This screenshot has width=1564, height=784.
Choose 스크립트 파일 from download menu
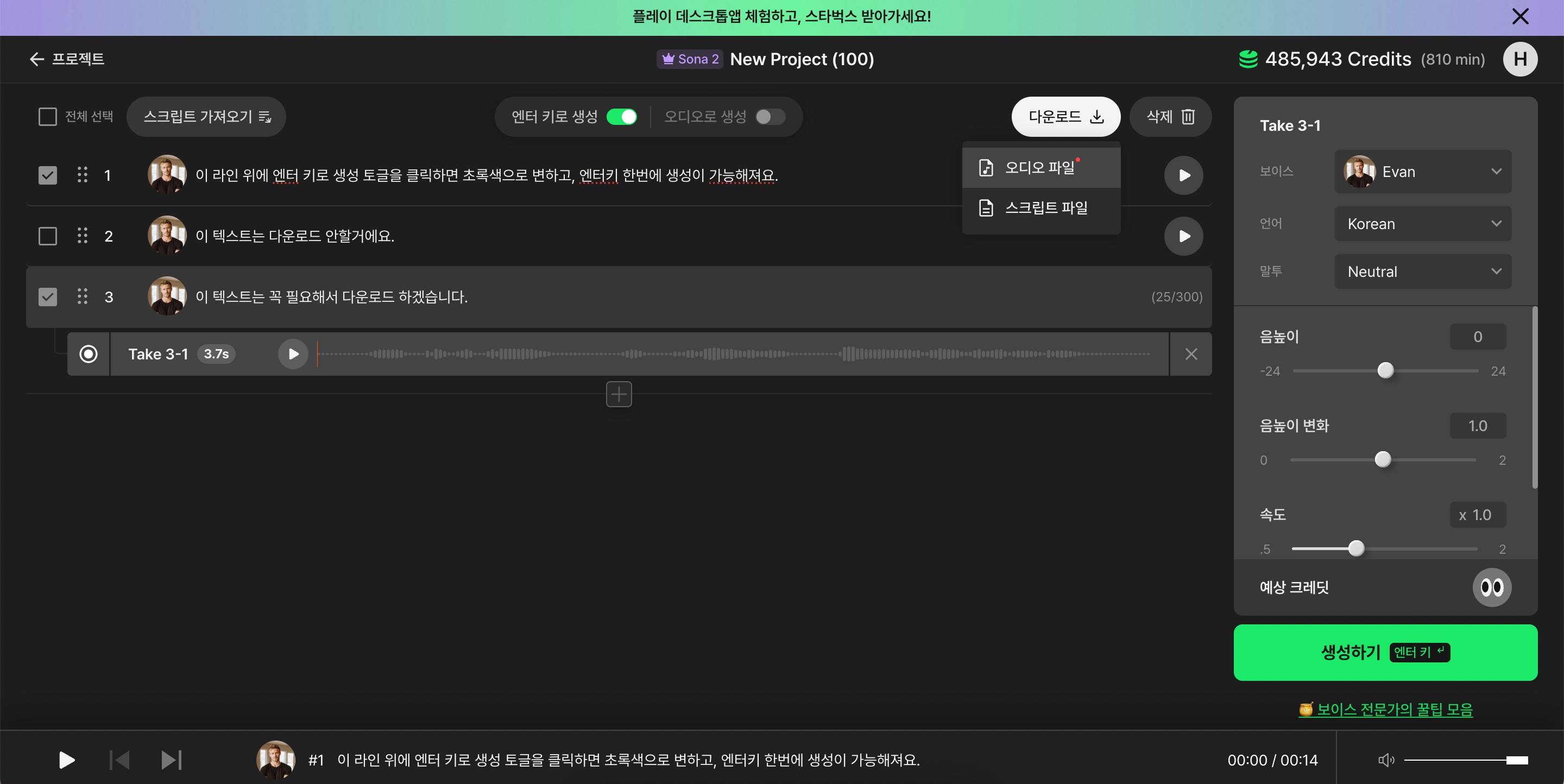pyautogui.click(x=1045, y=208)
